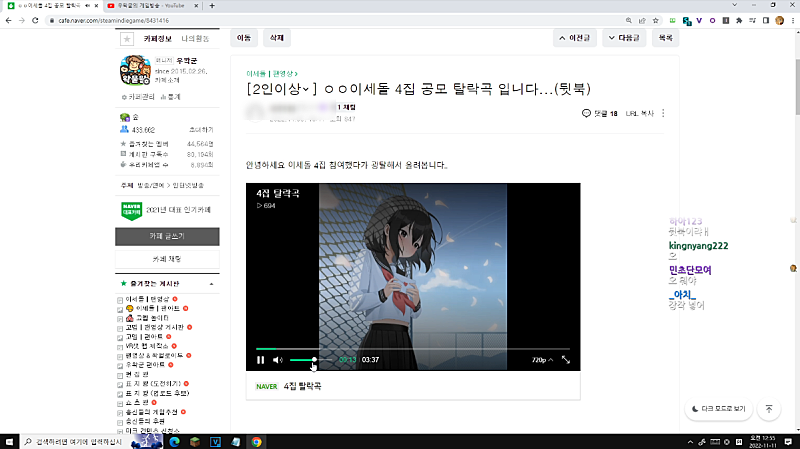This screenshot has width=800, height=449.
Task: Open the 우왁굳 팬아트 board
Action: click(x=145, y=365)
